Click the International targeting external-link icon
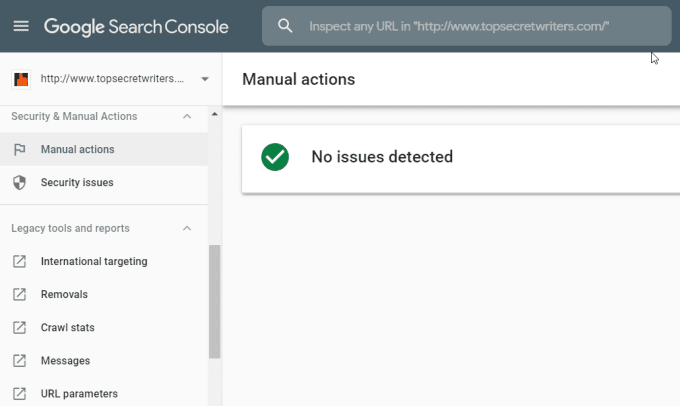Viewport: 680px width, 406px height. click(19, 262)
